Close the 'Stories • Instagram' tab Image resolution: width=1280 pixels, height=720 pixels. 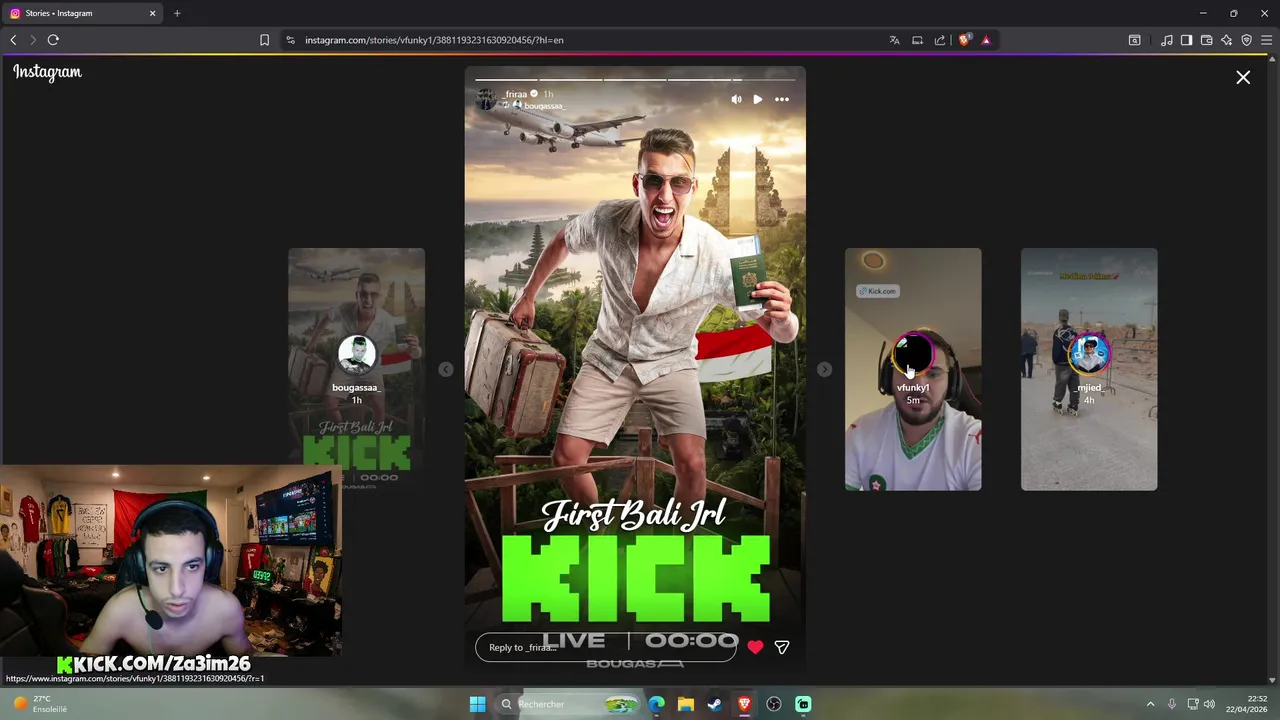152,13
